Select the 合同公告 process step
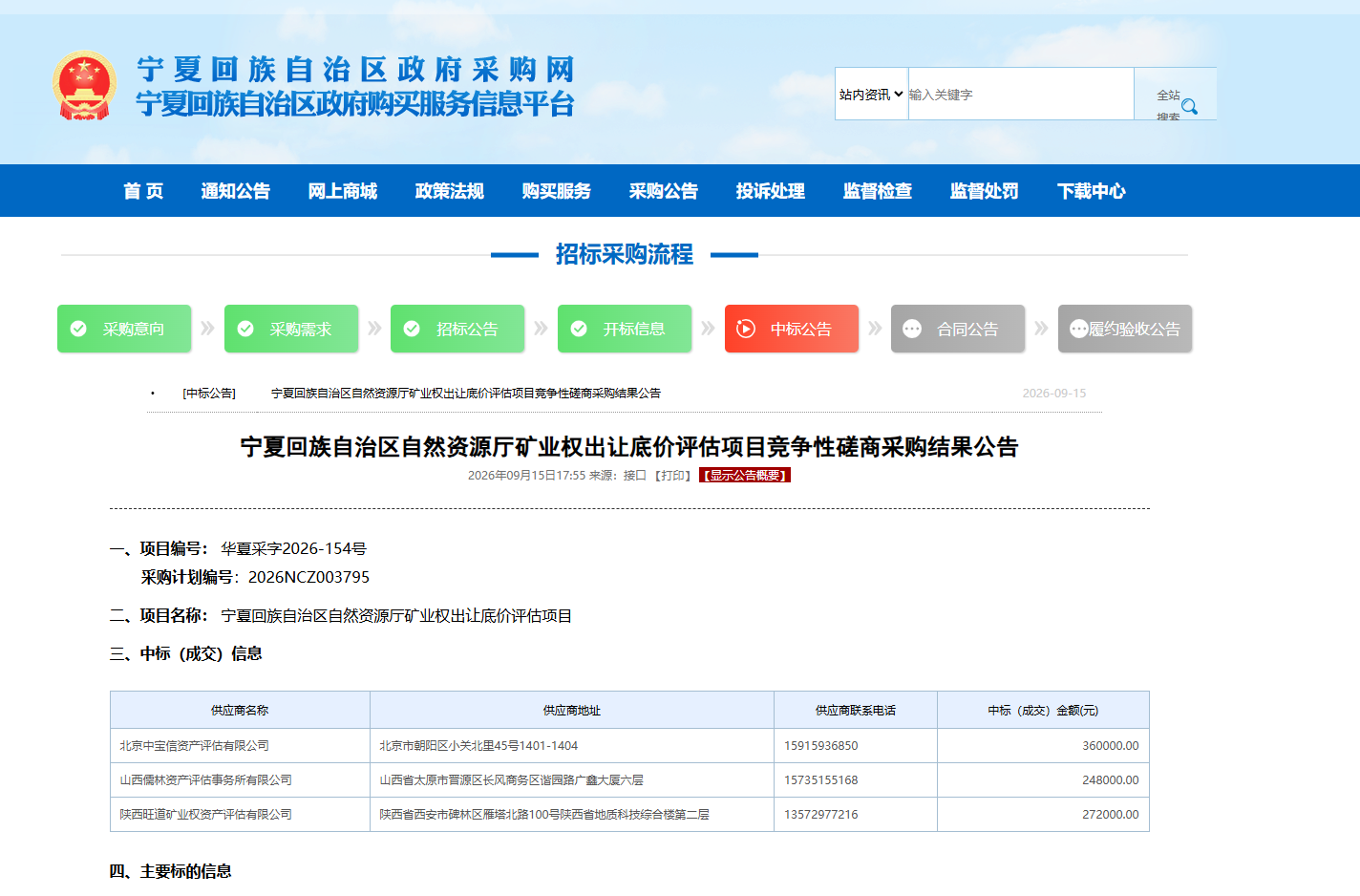This screenshot has width=1360, height=896. coord(958,329)
